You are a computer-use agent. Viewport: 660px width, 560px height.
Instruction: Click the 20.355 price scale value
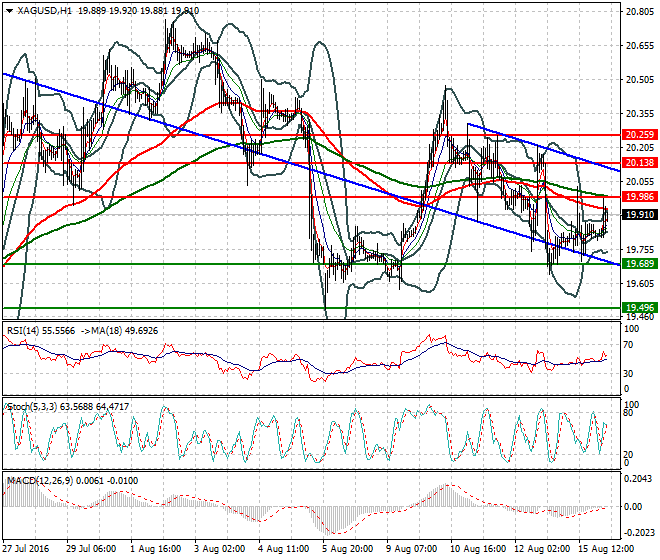coord(640,114)
